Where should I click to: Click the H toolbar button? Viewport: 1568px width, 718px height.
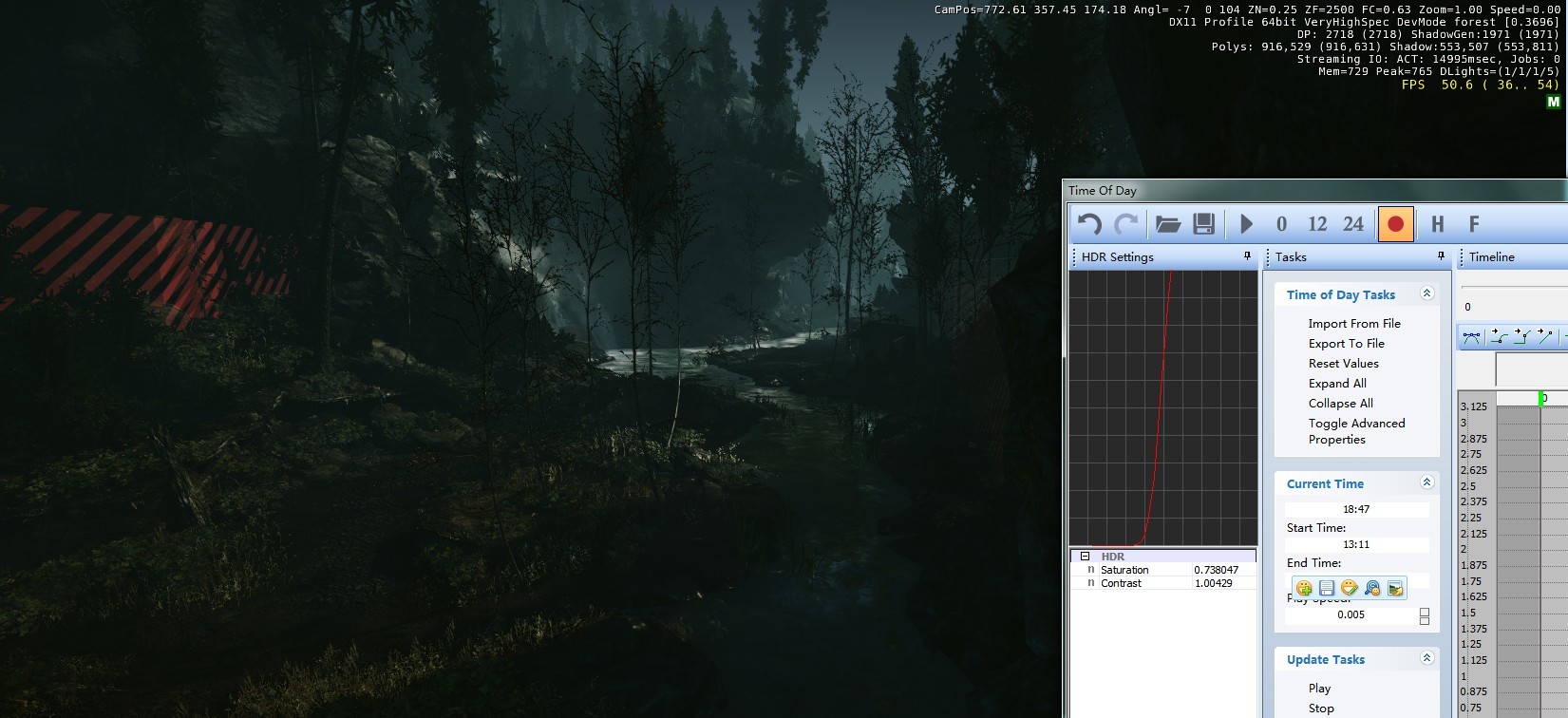coord(1438,224)
